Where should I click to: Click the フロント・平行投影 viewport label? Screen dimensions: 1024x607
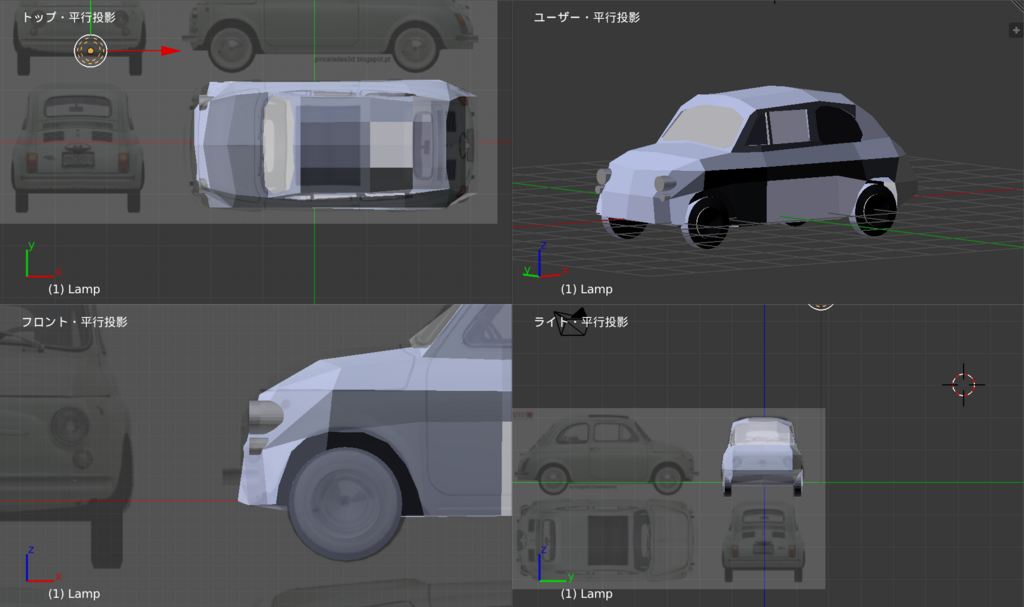pyautogui.click(x=74, y=322)
